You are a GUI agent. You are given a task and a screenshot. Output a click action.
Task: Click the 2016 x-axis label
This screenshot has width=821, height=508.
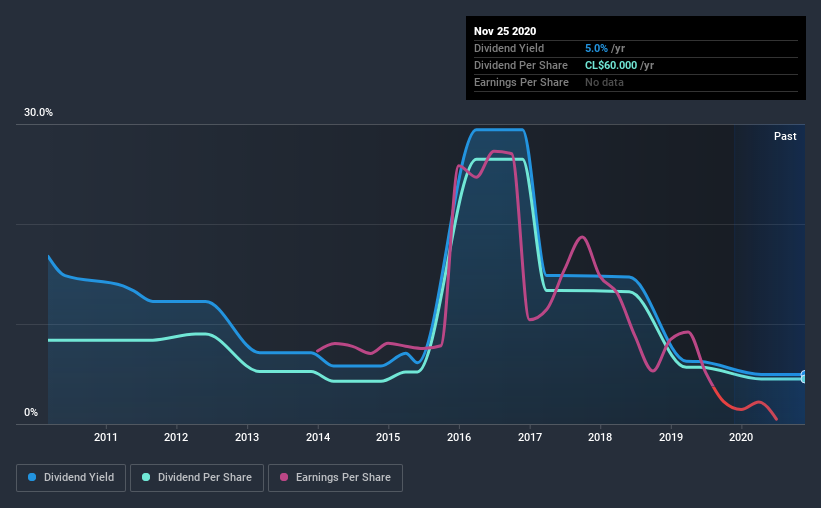459,437
